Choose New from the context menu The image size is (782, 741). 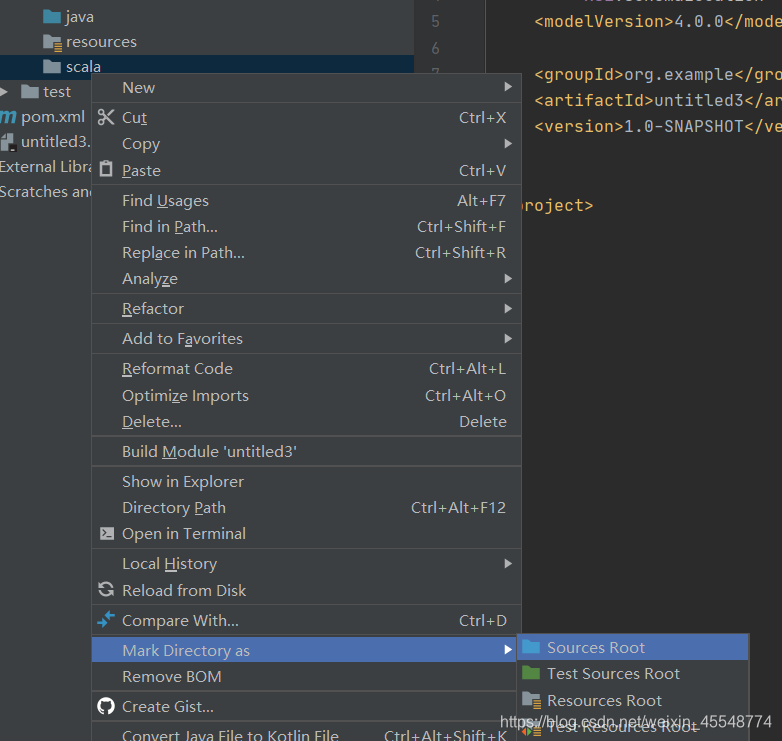[x=306, y=88]
